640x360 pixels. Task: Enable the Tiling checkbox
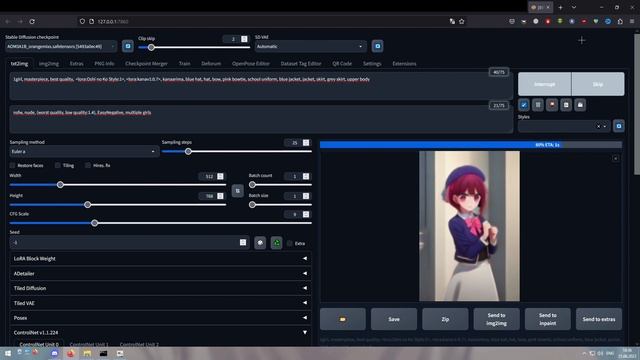point(58,165)
